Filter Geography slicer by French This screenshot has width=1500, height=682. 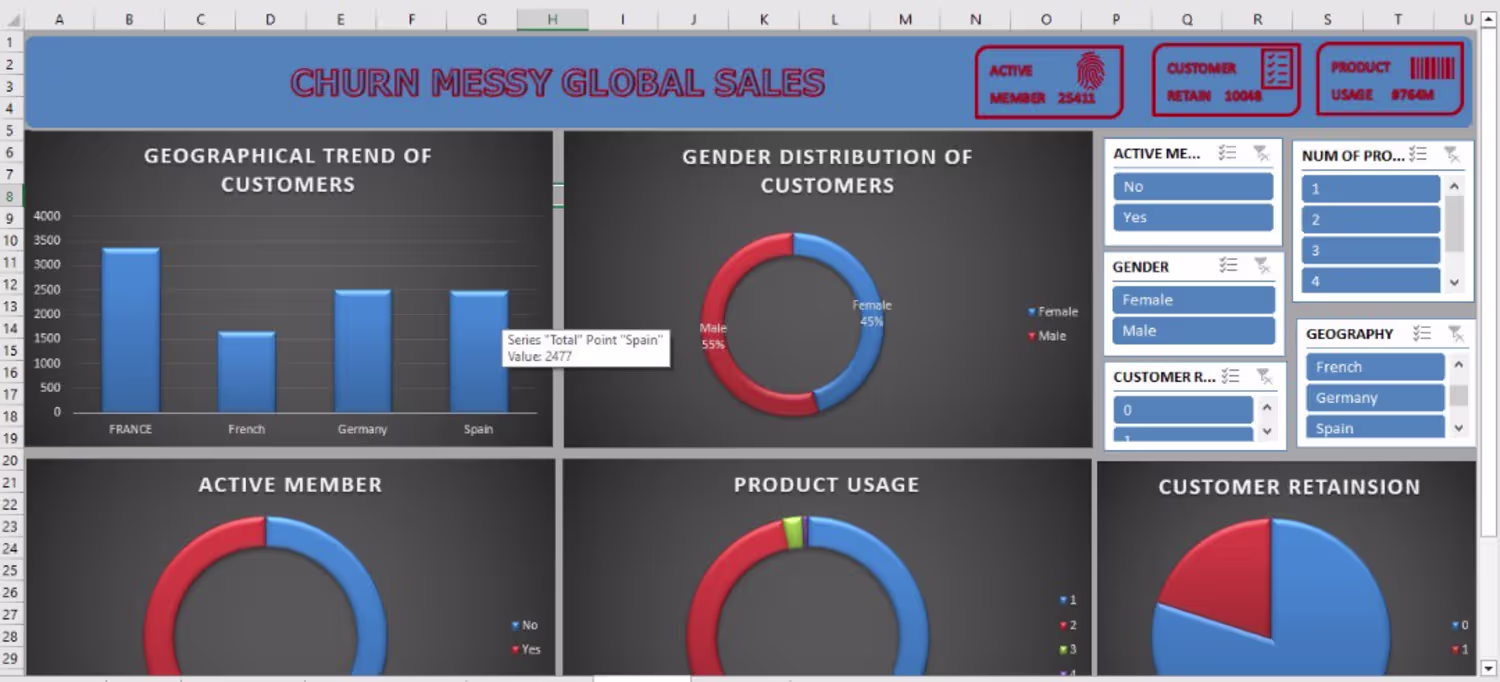point(1375,367)
